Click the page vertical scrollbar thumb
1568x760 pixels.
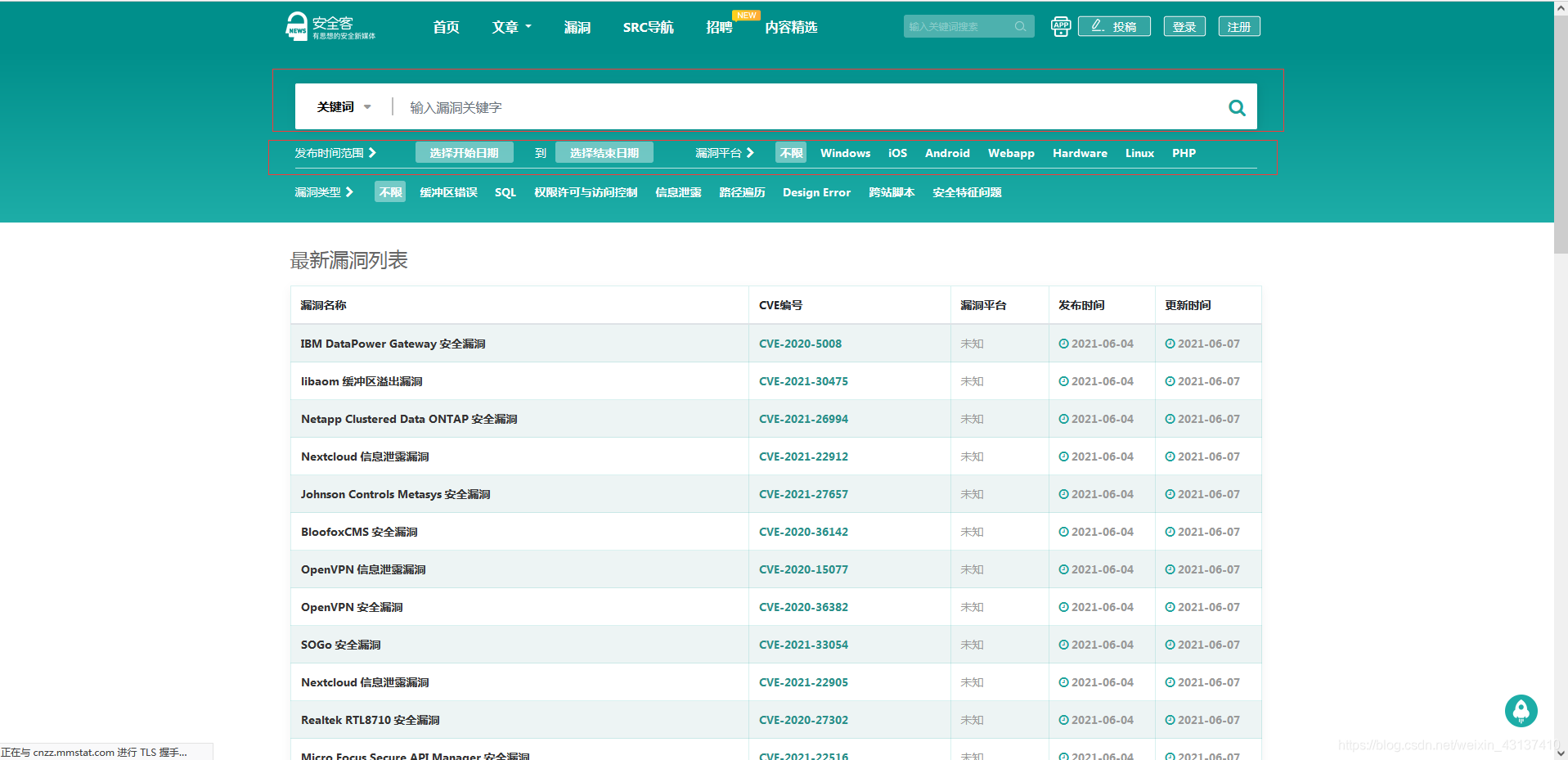tap(1561, 135)
